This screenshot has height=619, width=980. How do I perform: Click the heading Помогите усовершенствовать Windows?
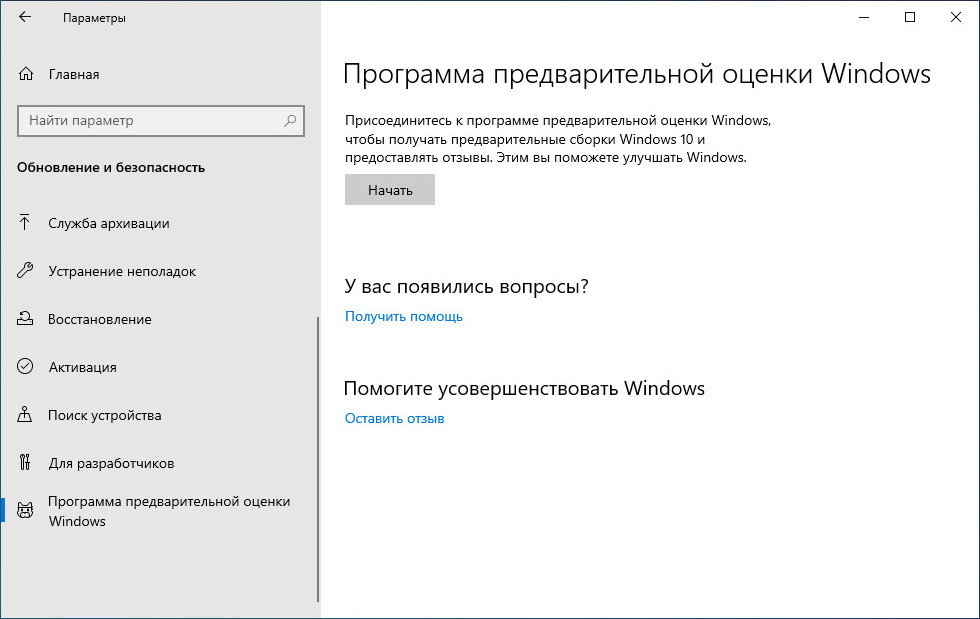pyautogui.click(x=524, y=388)
